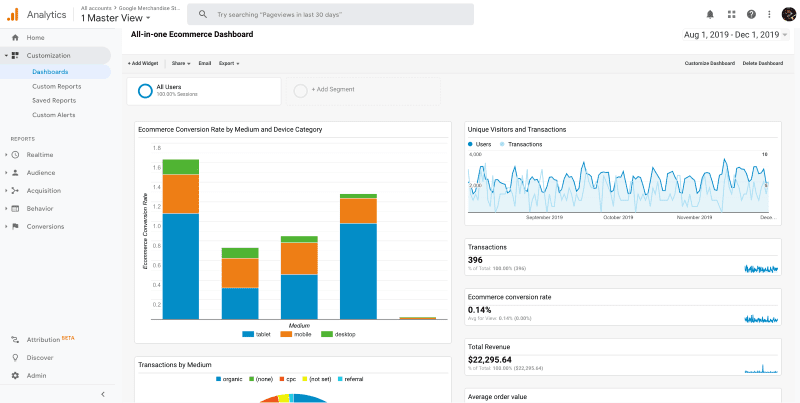Click the Discover lightbulb icon
The image size is (800, 403).
point(15,358)
